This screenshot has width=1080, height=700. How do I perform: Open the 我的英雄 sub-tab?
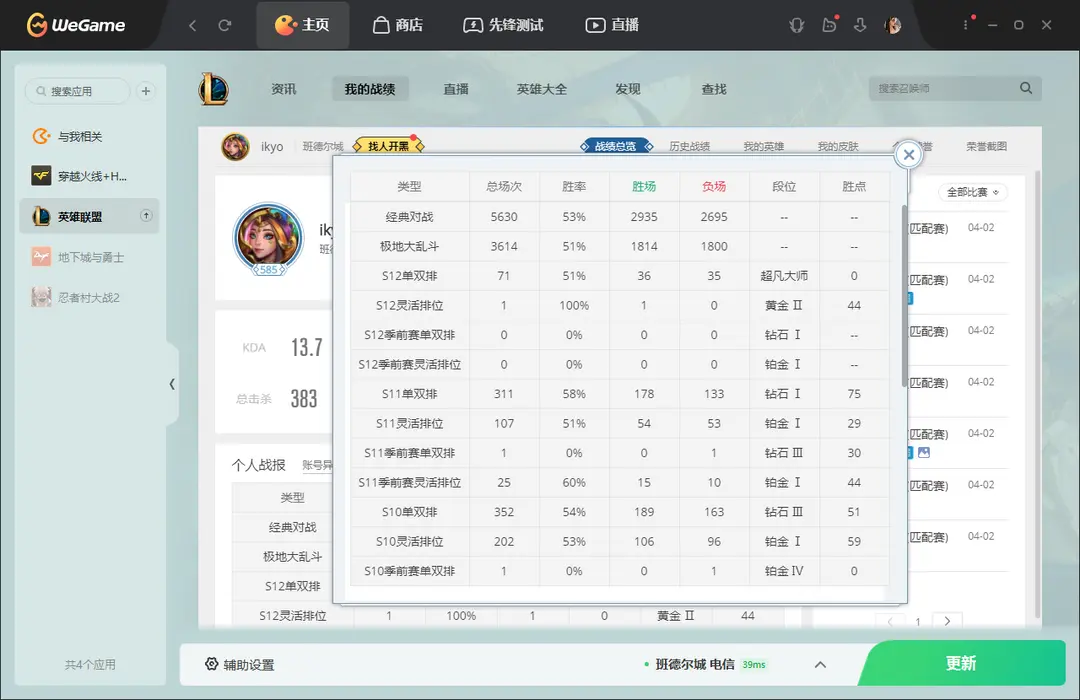[764, 146]
